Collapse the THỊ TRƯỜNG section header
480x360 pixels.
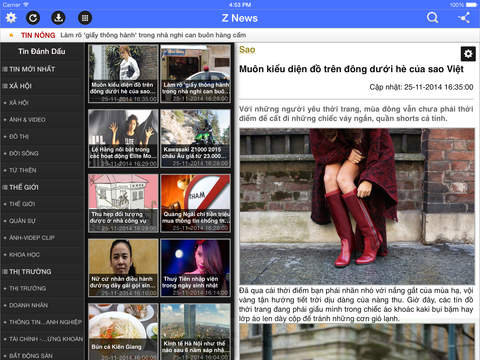pyautogui.click(x=42, y=272)
